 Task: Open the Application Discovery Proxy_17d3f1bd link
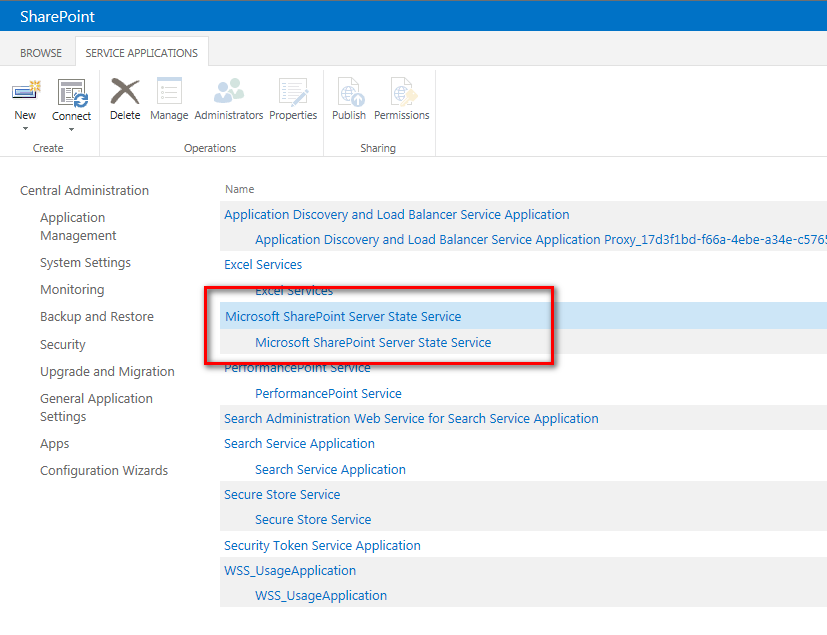[541, 239]
